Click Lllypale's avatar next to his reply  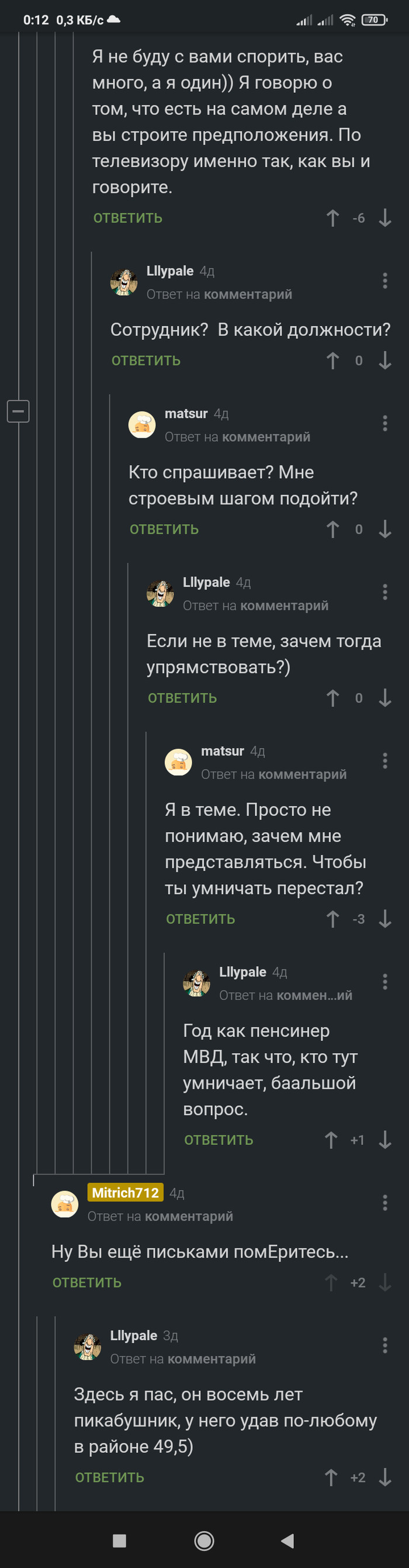pos(124,281)
